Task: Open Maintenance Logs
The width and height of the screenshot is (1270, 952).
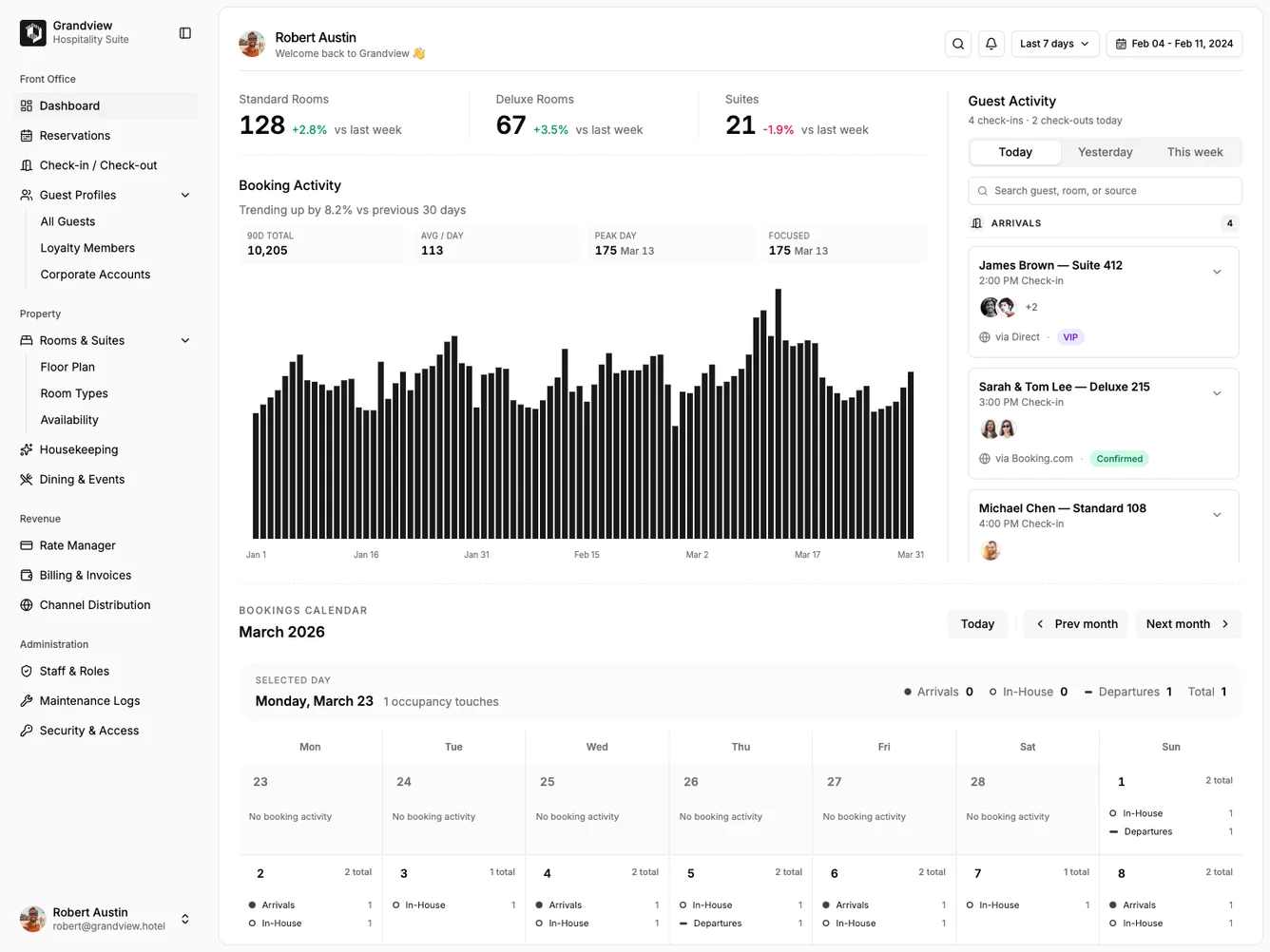Action: pyautogui.click(x=88, y=700)
